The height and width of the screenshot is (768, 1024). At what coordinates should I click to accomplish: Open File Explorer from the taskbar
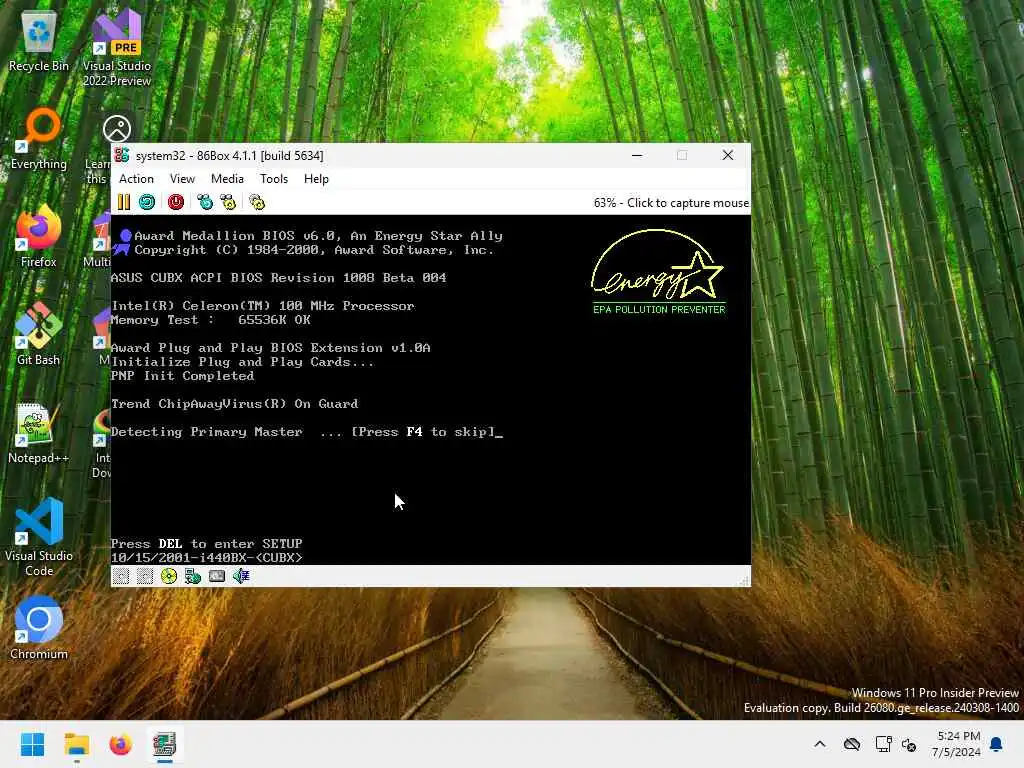pos(76,744)
